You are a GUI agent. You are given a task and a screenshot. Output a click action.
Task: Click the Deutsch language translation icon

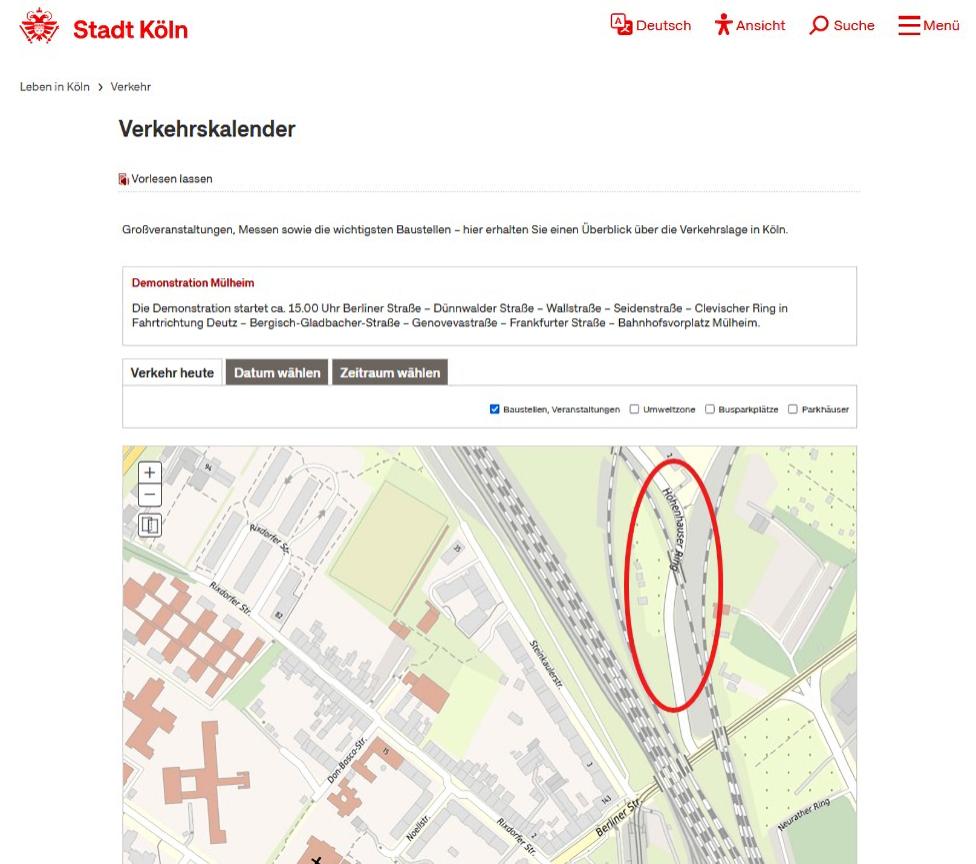[621, 24]
